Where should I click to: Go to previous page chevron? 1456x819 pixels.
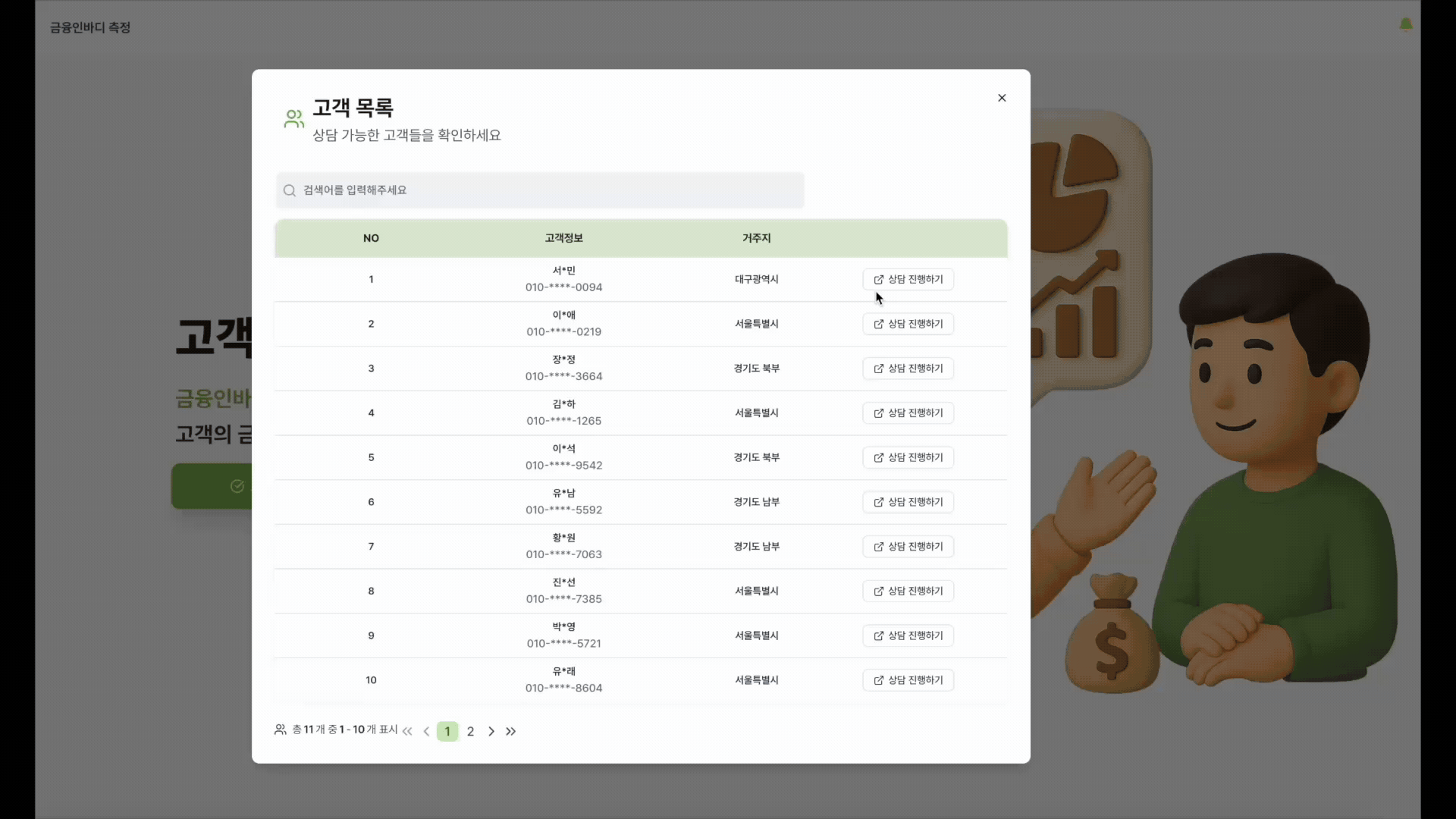[426, 731]
